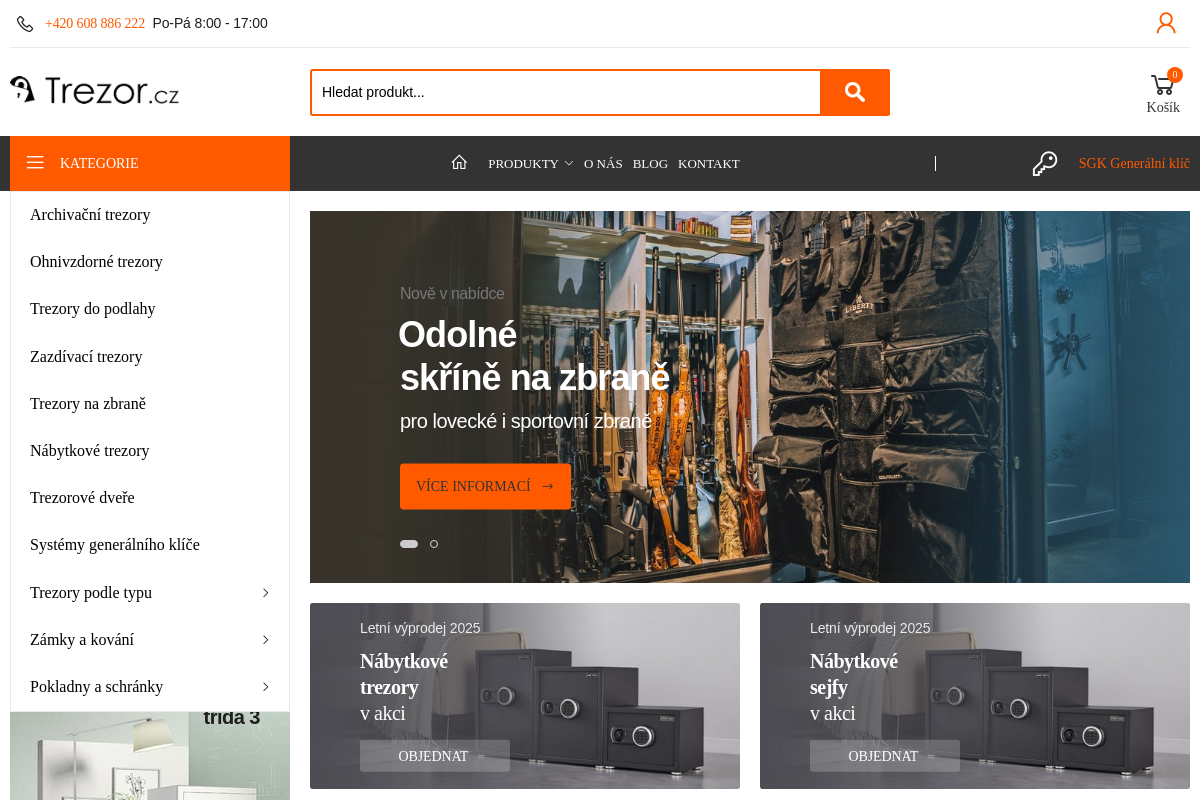Viewport: 1200px width, 800px height.
Task: Go to the Kontakt page
Action: pyautogui.click(x=708, y=163)
